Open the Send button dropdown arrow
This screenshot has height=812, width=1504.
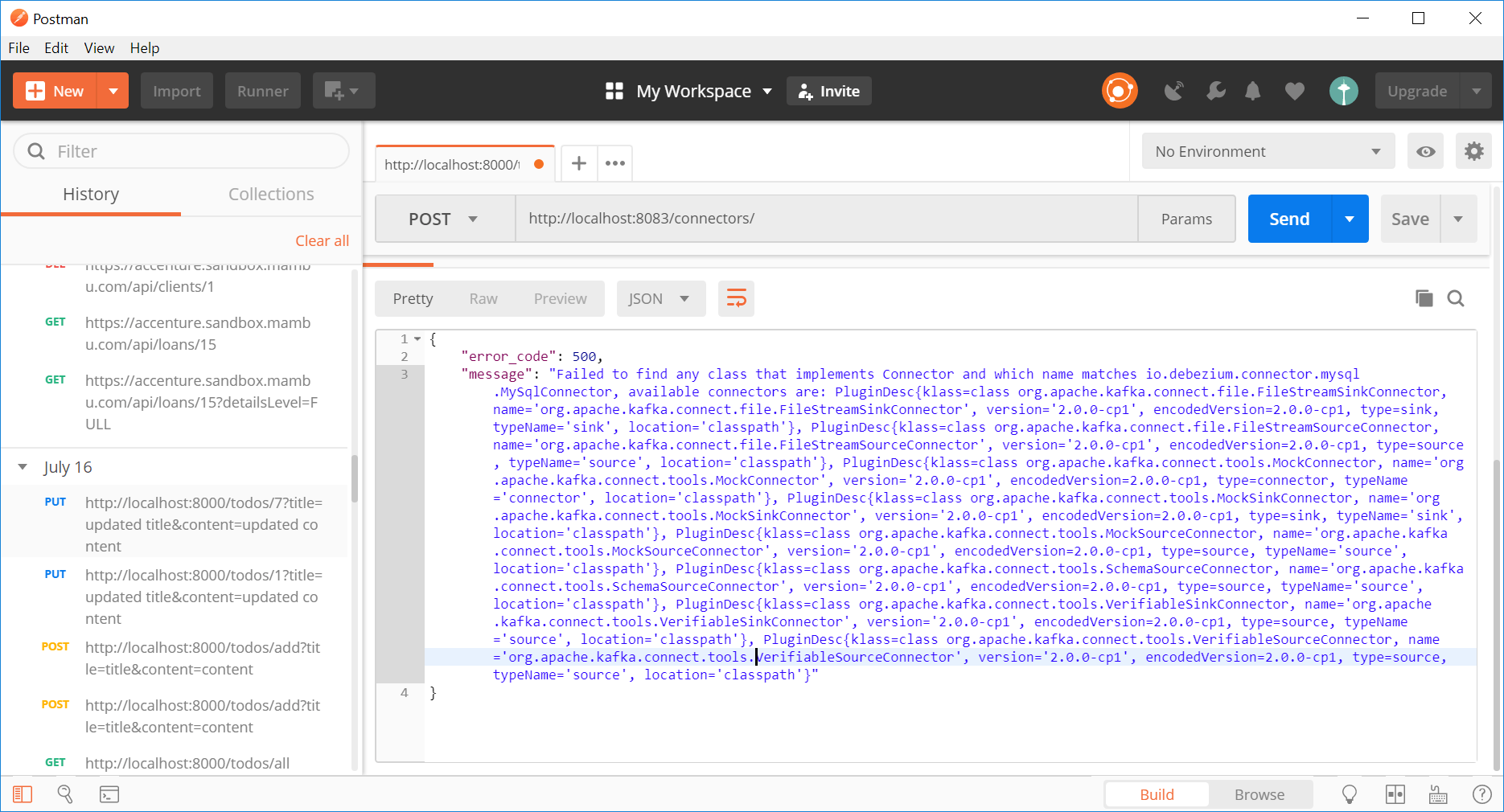pos(1350,219)
